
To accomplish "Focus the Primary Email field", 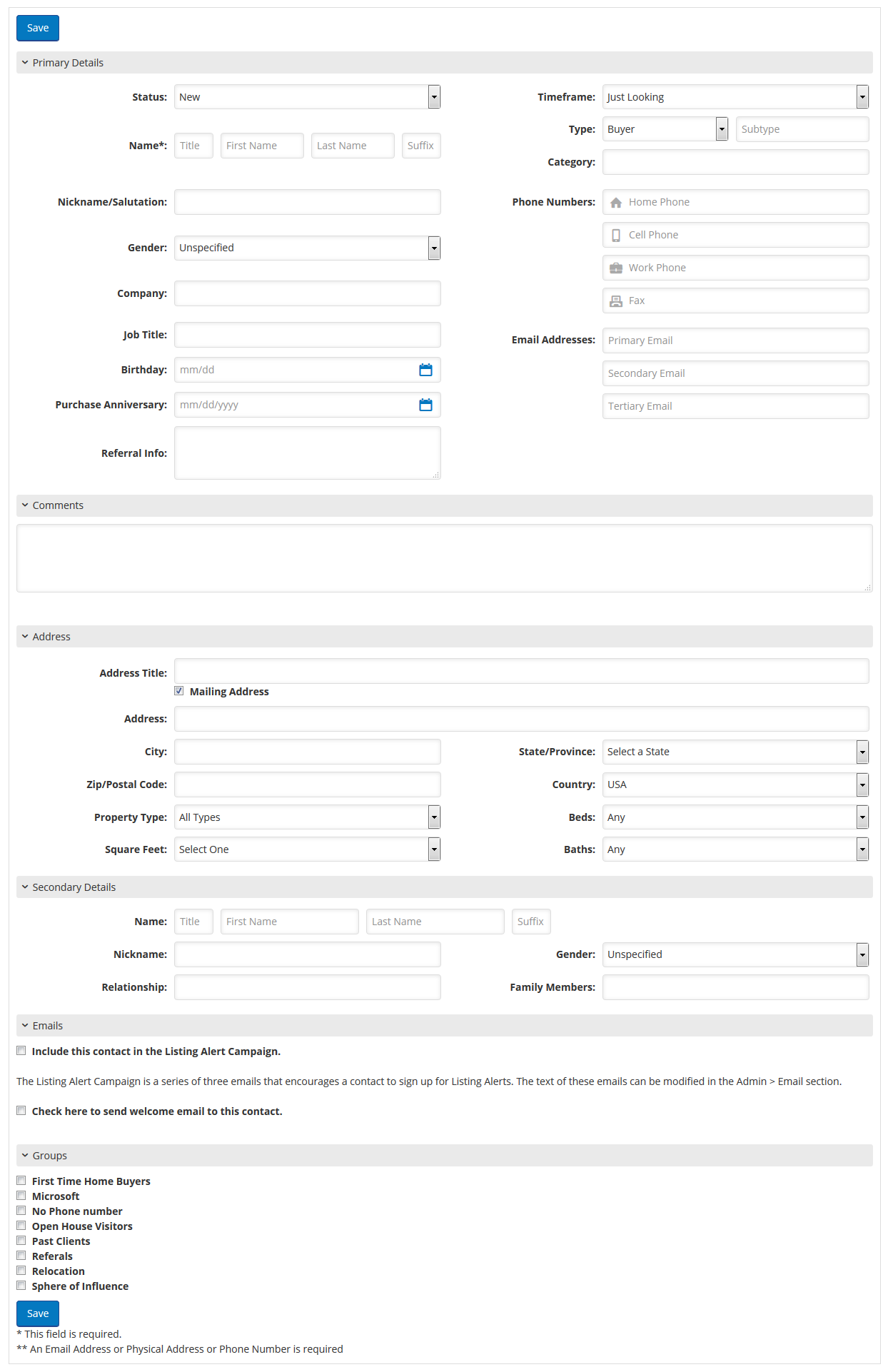I will coord(736,341).
